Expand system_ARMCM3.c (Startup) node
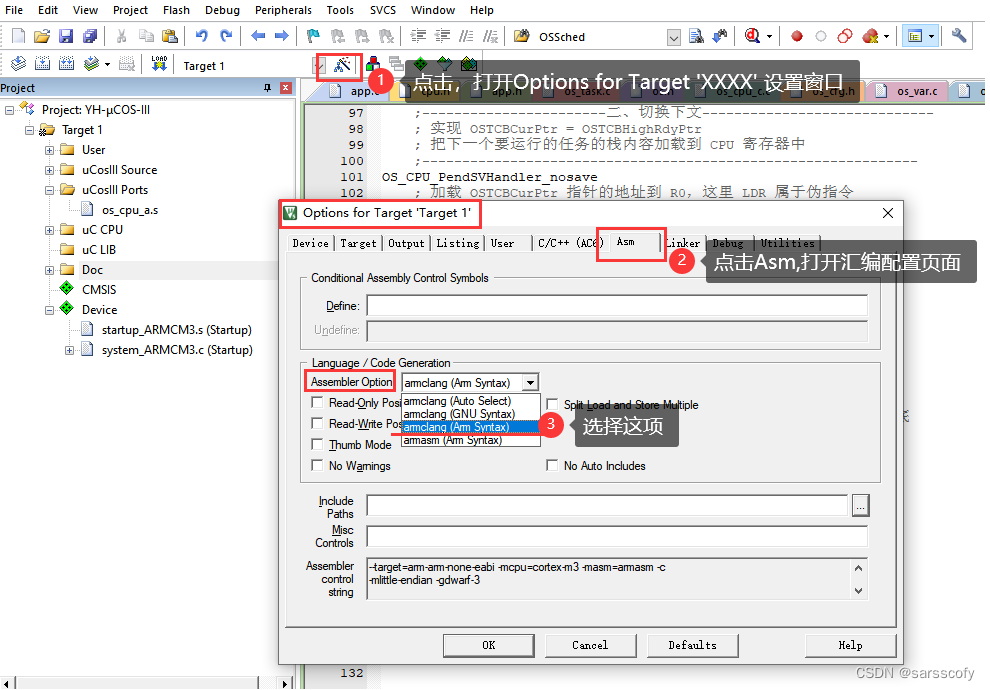 pos(69,350)
